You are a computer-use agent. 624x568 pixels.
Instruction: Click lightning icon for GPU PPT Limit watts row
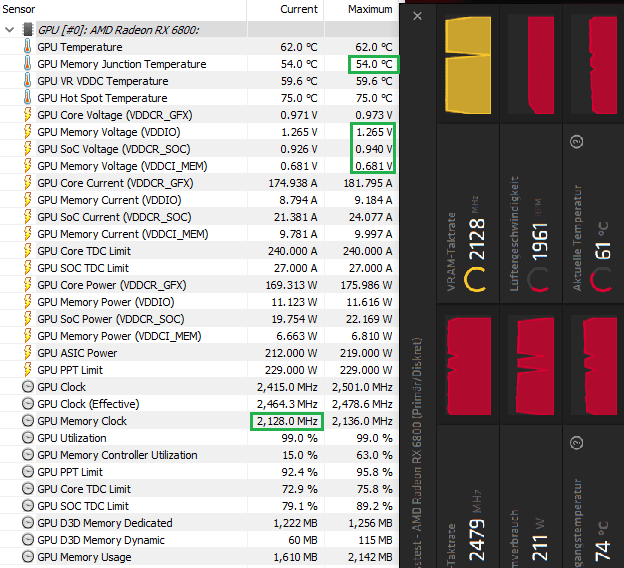[x=27, y=370]
